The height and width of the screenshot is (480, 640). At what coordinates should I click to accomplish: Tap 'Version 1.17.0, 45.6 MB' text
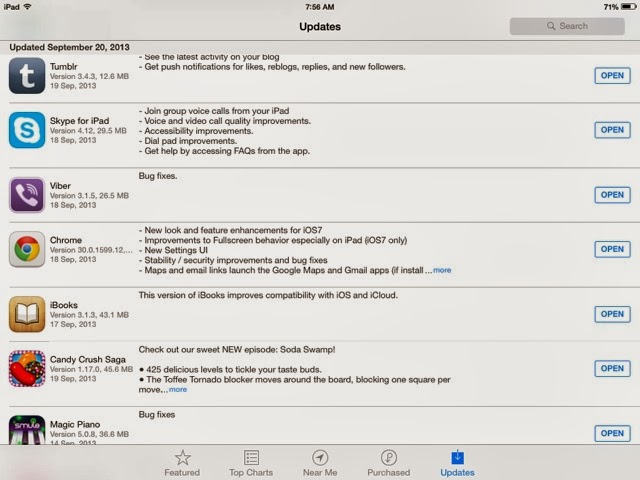click(x=91, y=369)
